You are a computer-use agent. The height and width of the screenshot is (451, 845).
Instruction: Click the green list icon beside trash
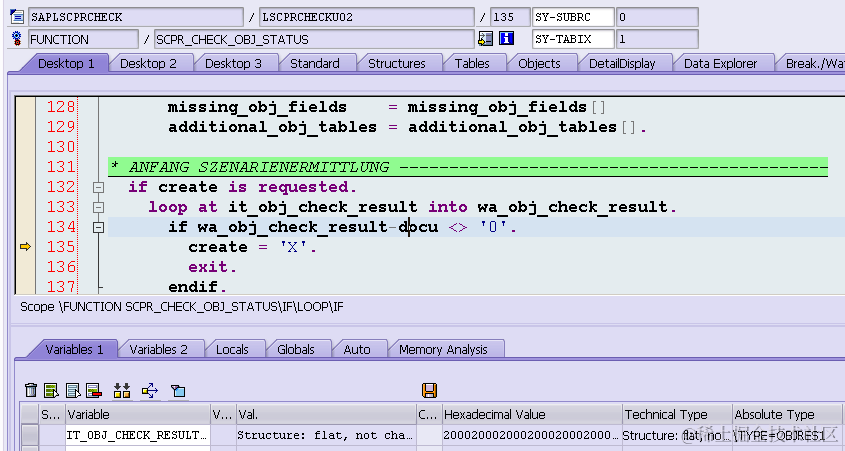tap(51, 390)
